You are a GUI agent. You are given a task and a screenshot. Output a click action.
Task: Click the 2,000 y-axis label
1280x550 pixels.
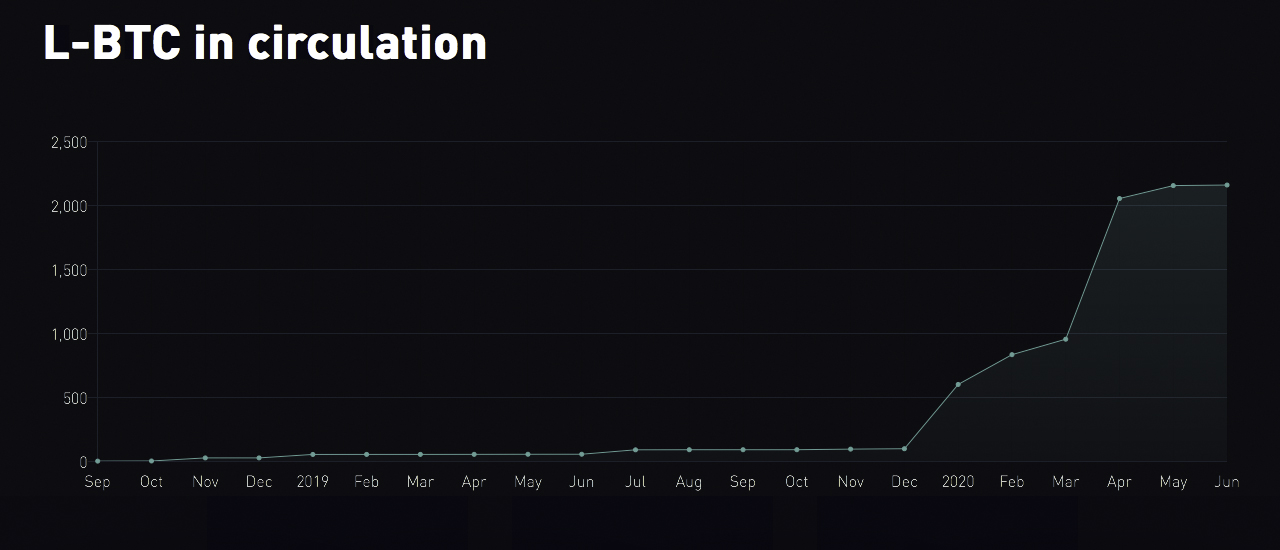coord(69,206)
